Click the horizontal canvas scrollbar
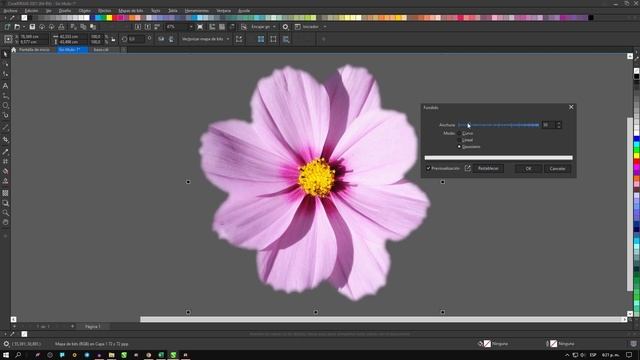The image size is (640, 360). click(x=381, y=320)
